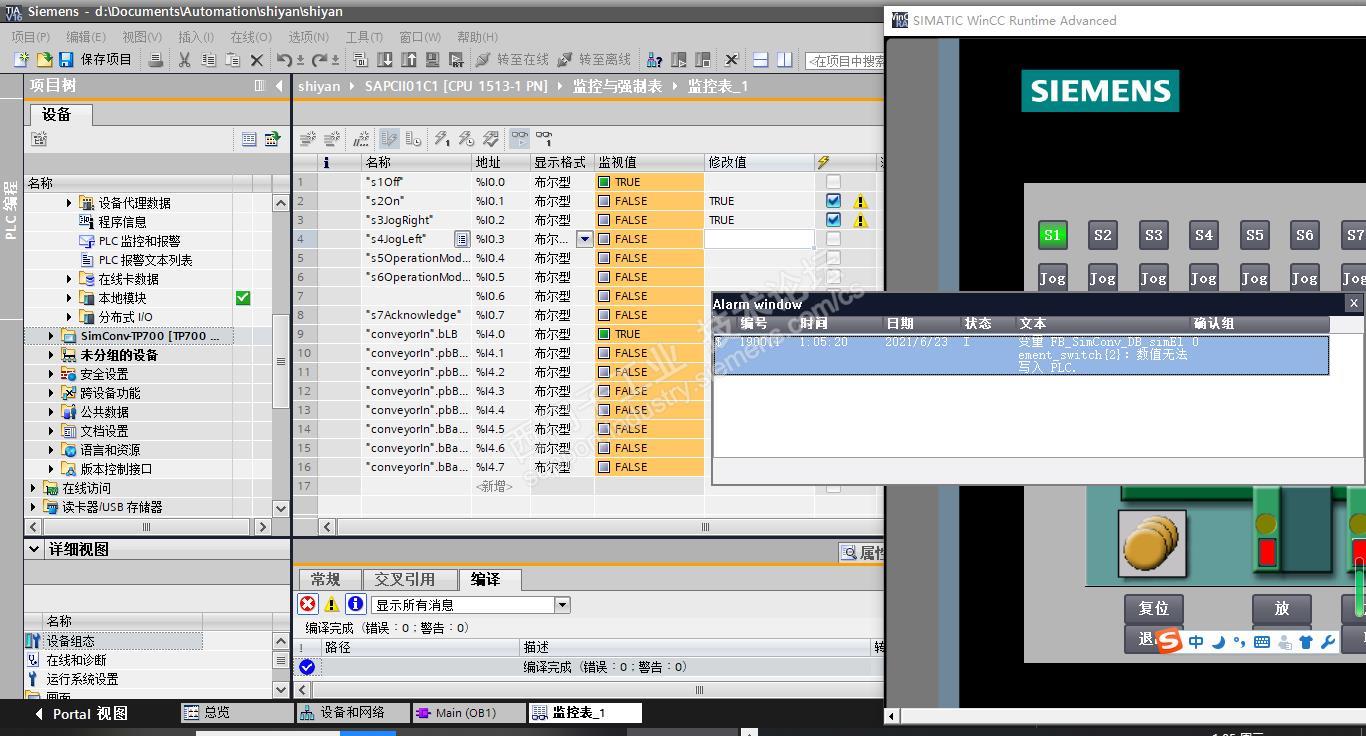Toggle the modify checkbox for s1Off row

(x=833, y=182)
